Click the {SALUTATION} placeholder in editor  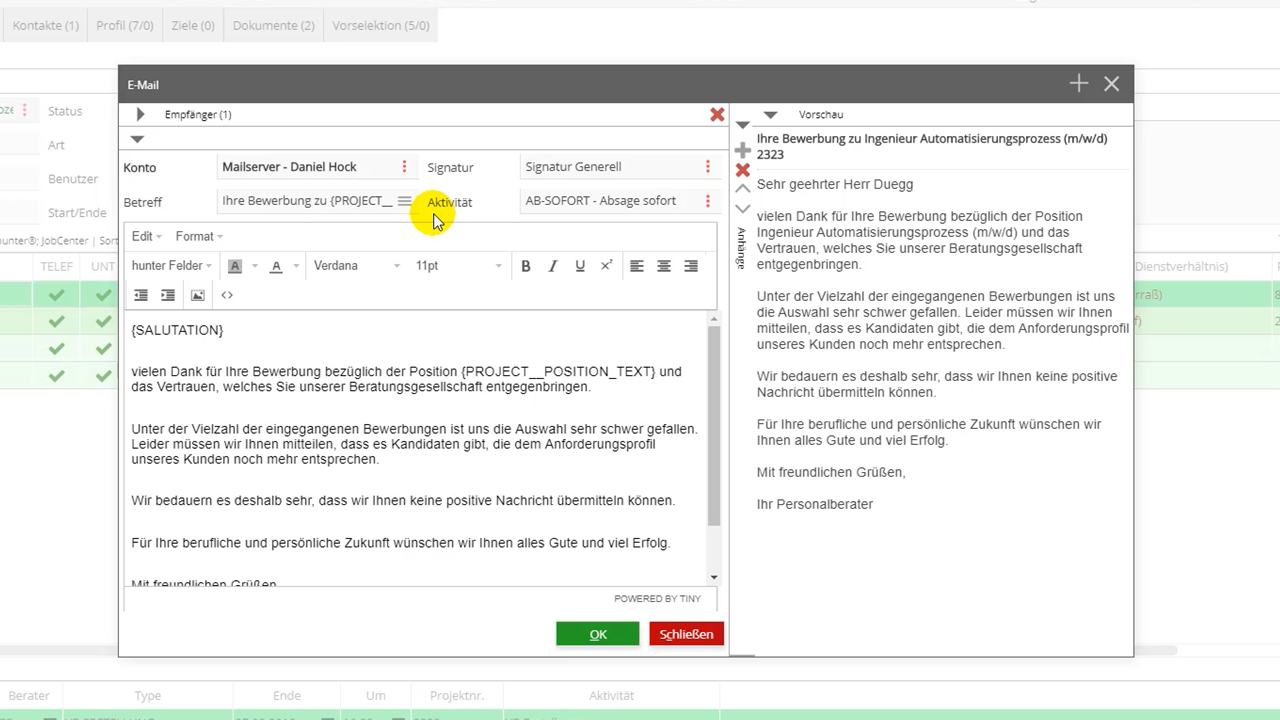coord(177,330)
